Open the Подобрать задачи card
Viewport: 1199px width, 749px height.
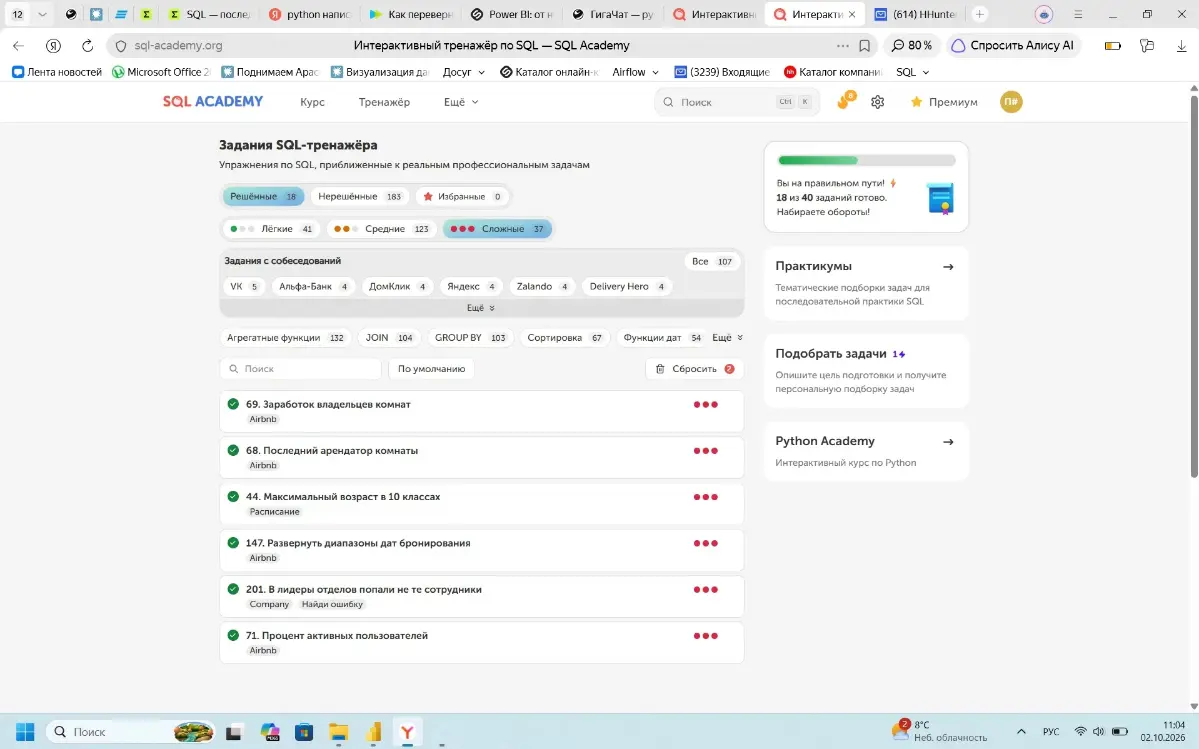[866, 371]
